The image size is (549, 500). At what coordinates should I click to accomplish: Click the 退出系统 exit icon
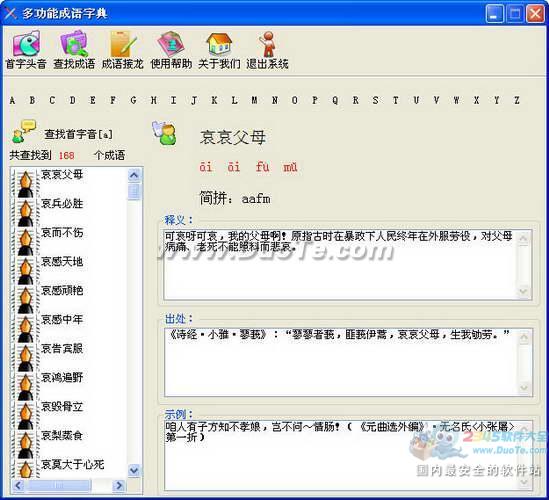[x=268, y=44]
